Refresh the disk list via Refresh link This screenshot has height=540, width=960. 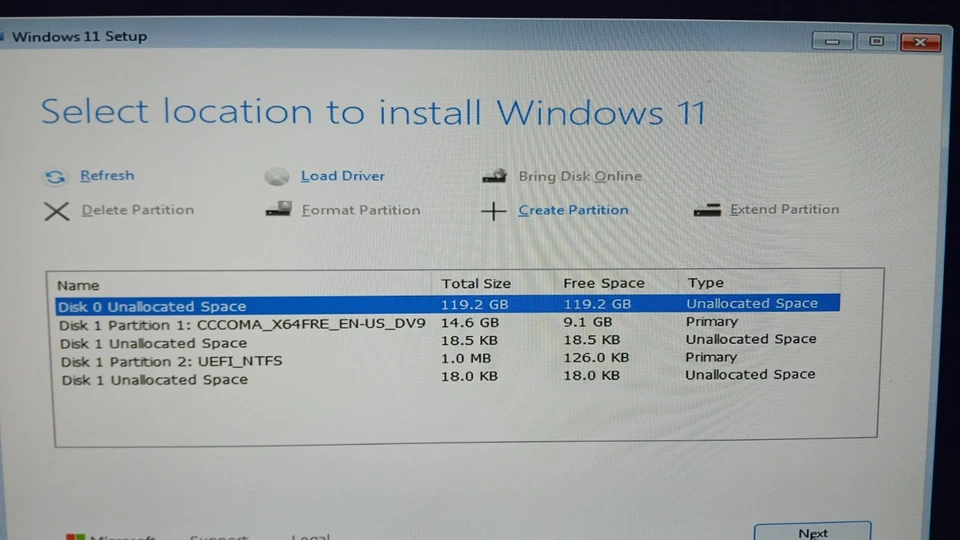107,176
